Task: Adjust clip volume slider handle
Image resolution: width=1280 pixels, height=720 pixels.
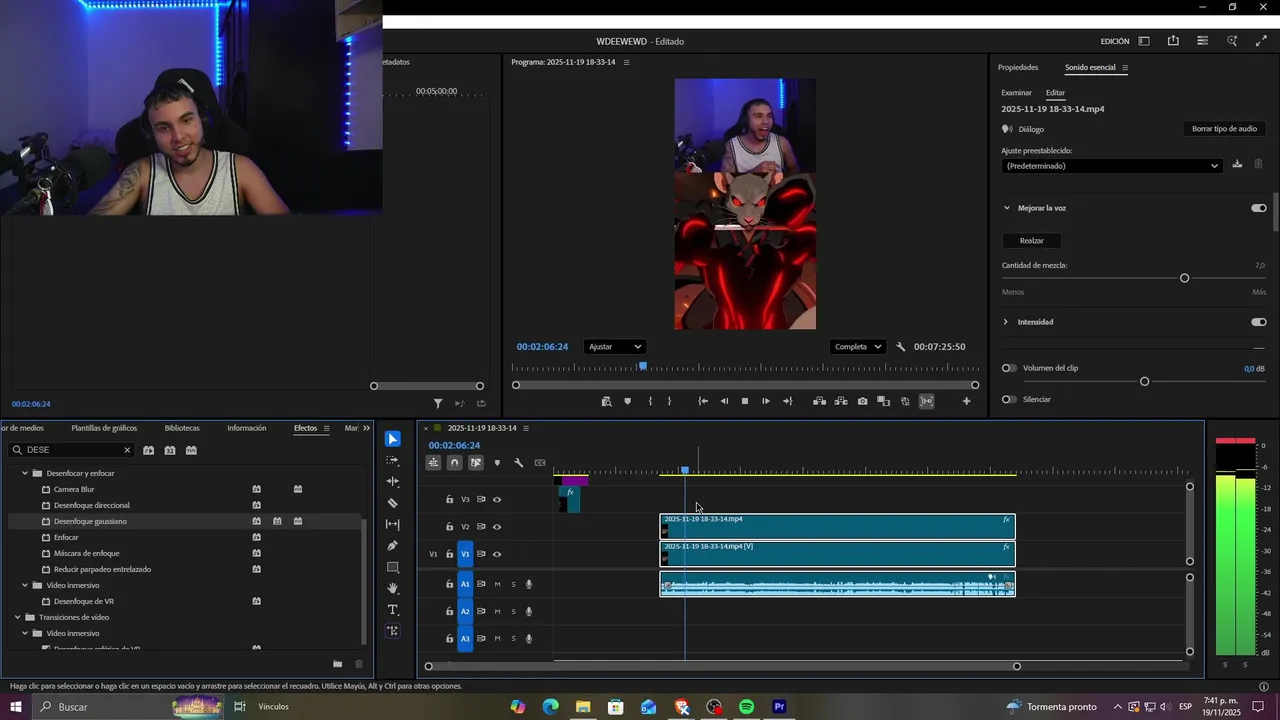Action: [1144, 381]
